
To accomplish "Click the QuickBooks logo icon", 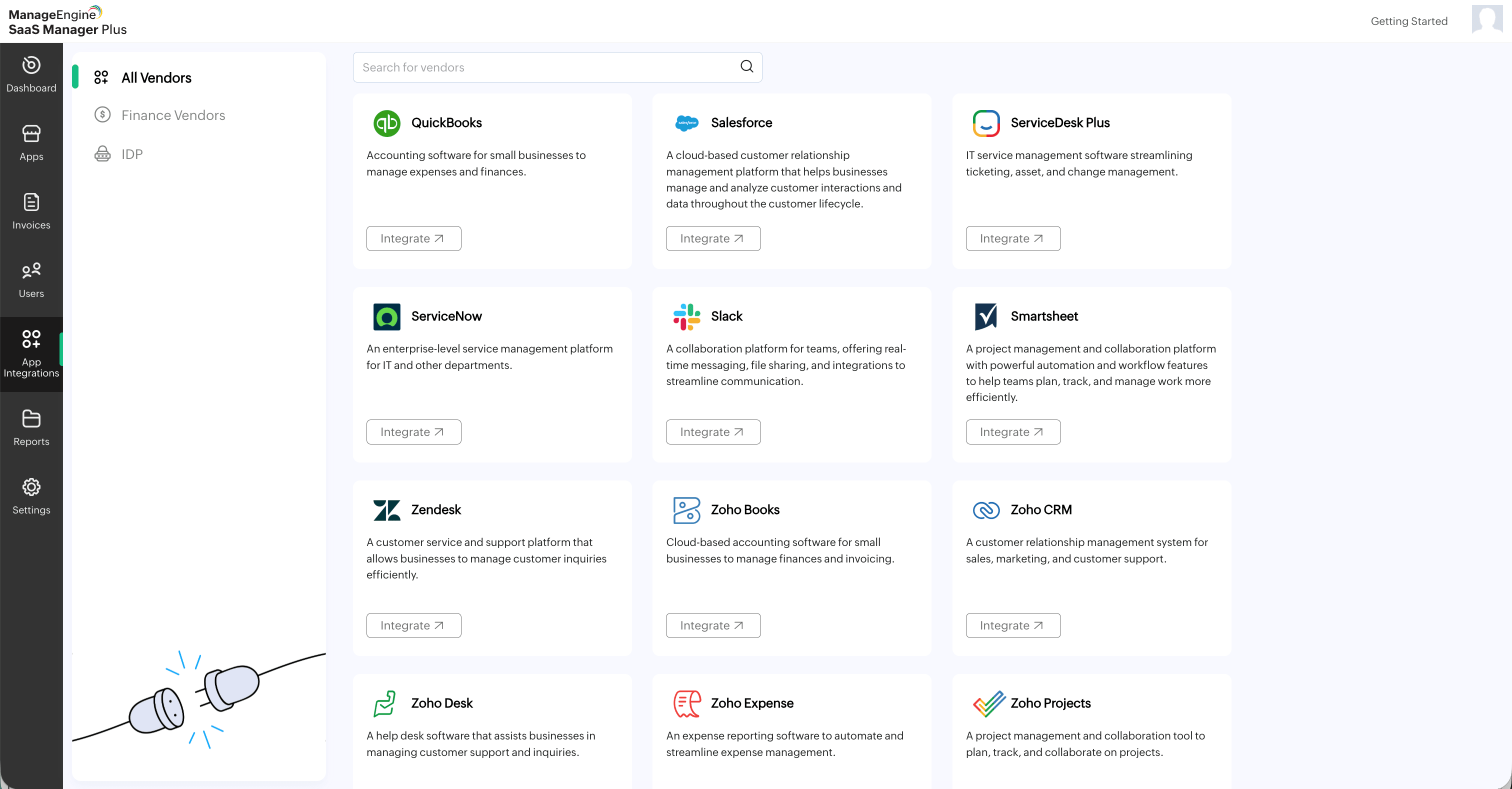I will [x=387, y=123].
